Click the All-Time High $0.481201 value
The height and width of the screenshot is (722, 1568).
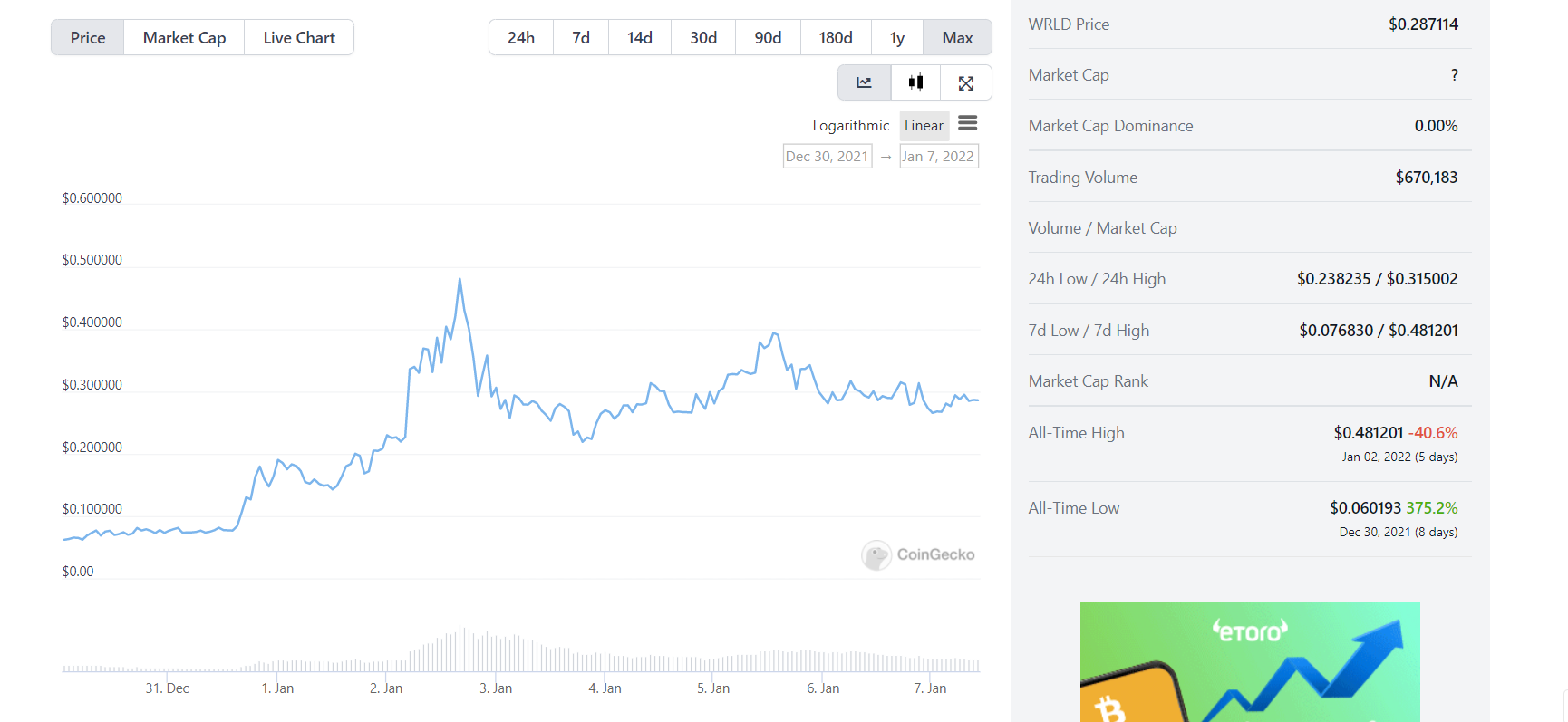click(1369, 433)
